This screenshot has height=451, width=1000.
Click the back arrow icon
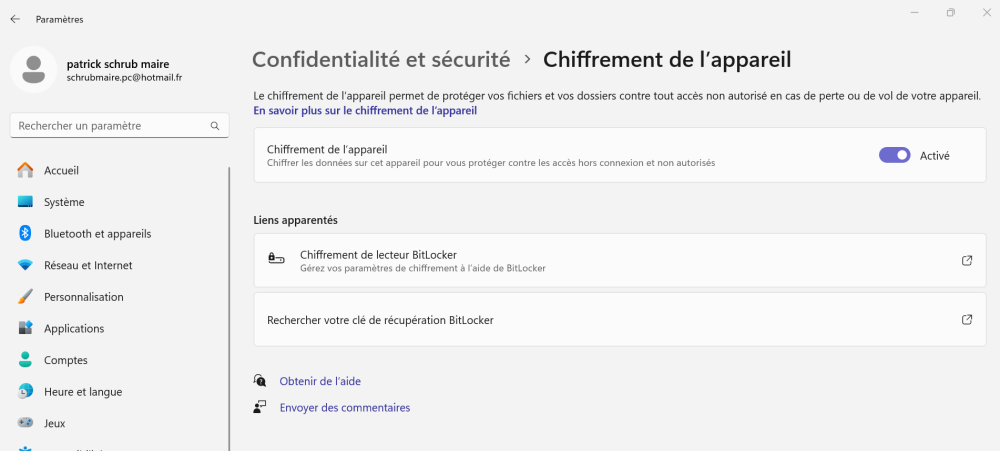click(15, 19)
